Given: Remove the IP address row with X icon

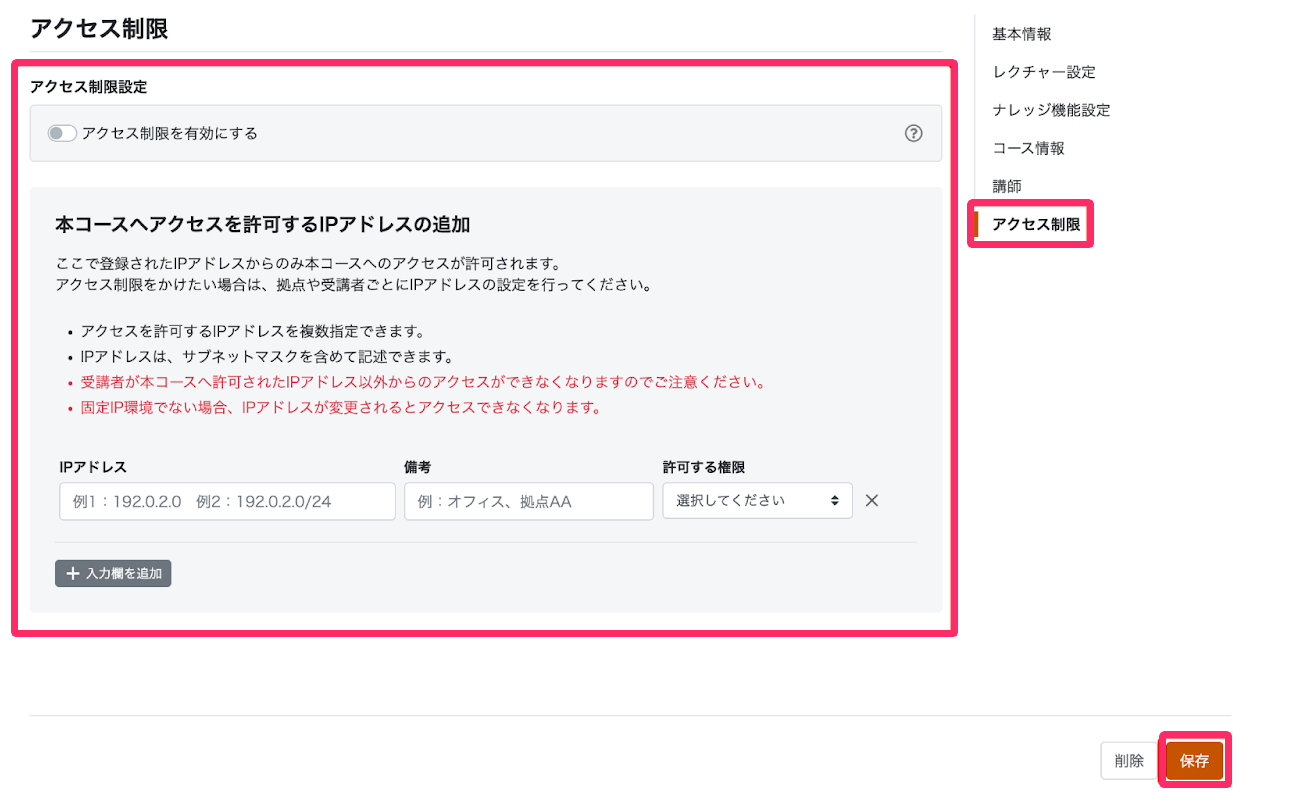Looking at the screenshot, I should click(871, 501).
